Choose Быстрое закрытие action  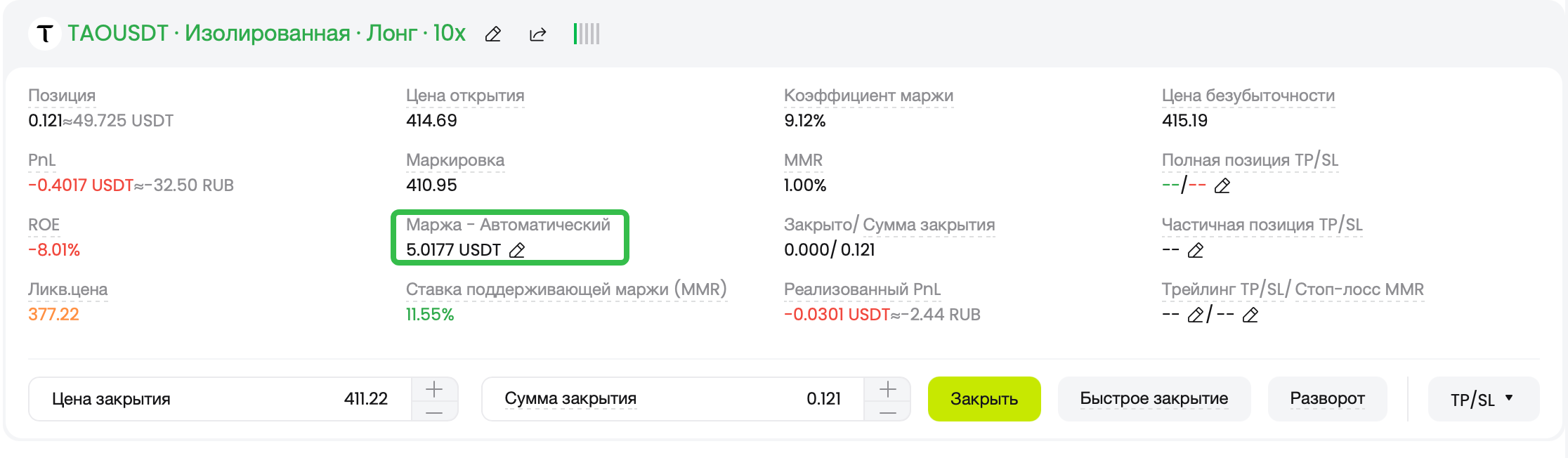click(x=1153, y=398)
